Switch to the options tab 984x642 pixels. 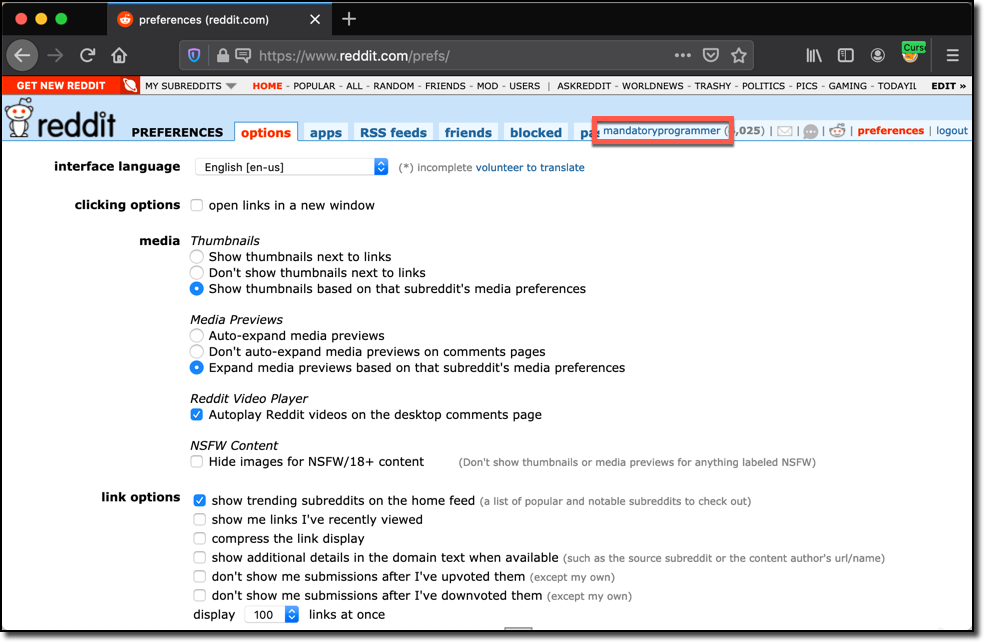pos(266,132)
